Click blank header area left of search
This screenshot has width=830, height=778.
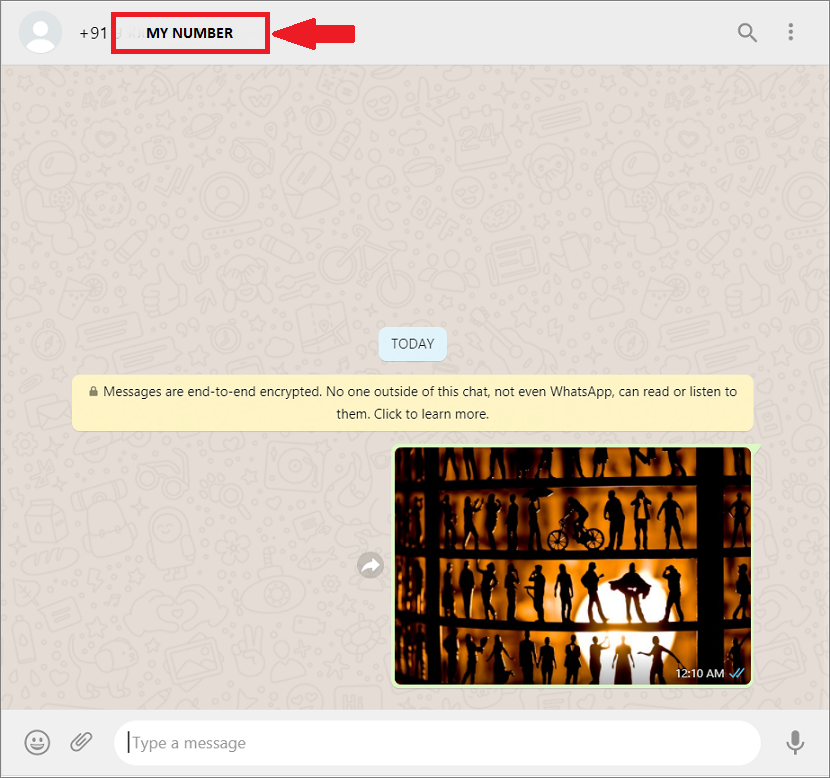[x=550, y=32]
